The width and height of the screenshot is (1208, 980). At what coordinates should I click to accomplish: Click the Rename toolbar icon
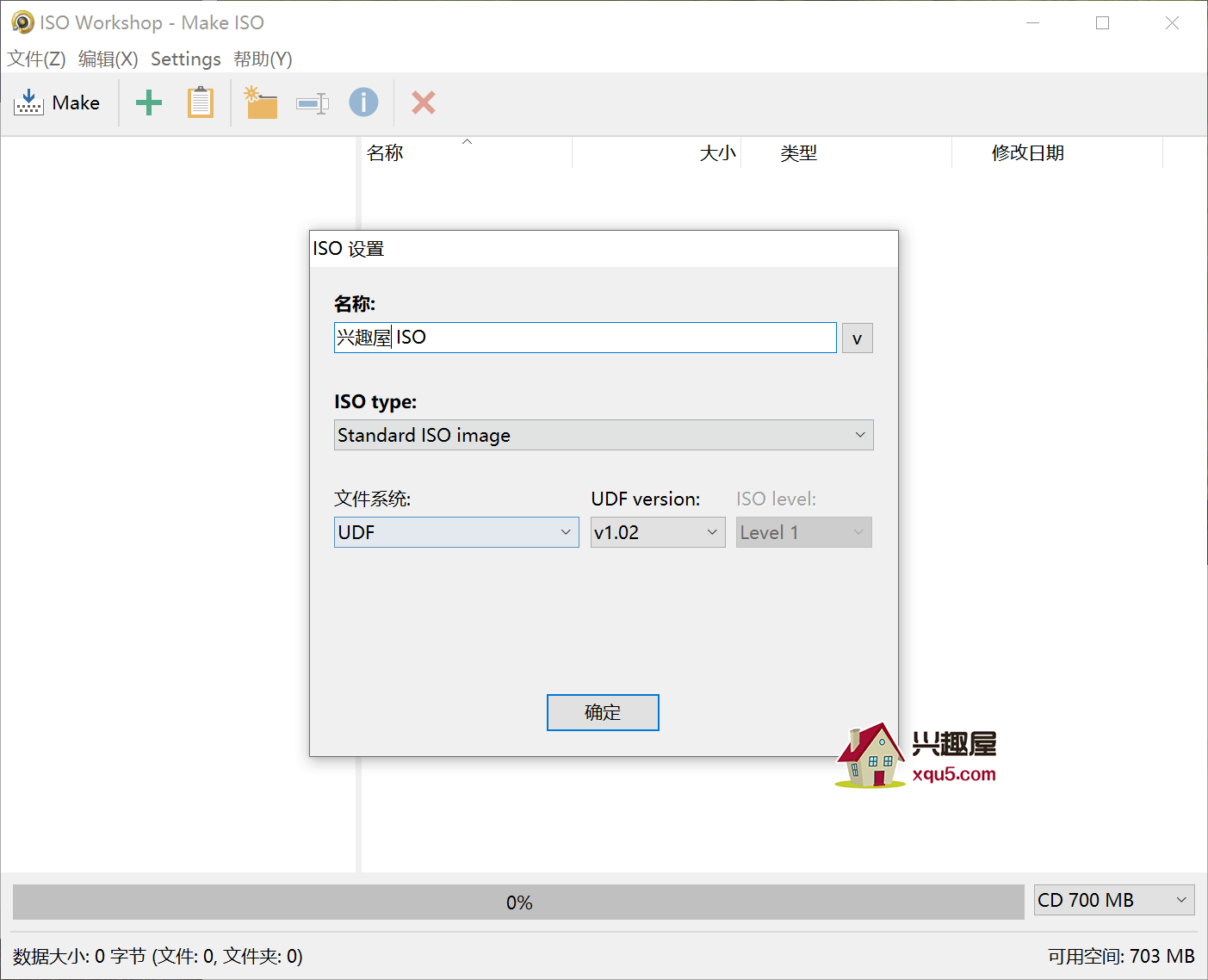(x=312, y=103)
